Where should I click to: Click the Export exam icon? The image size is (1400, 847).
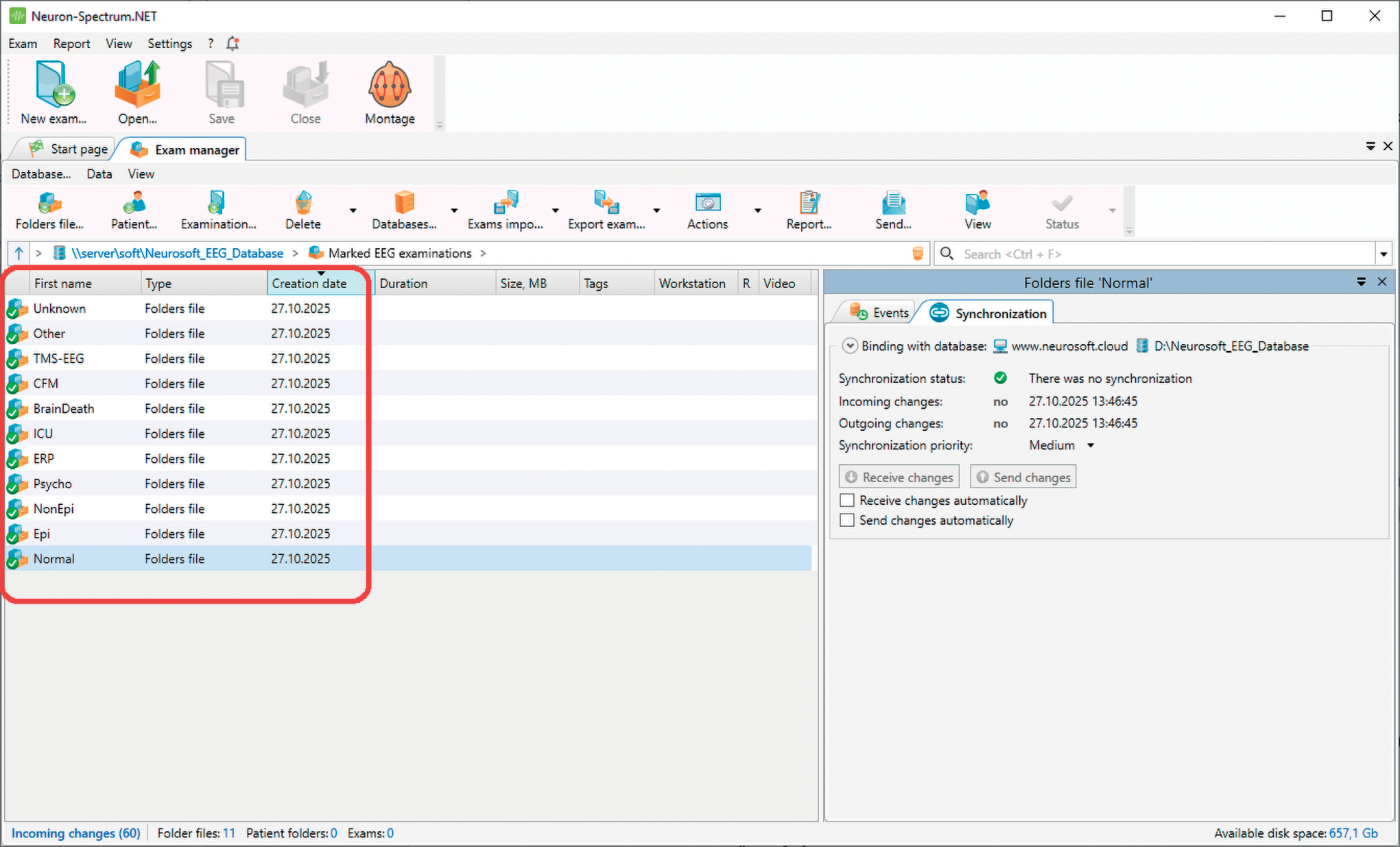pos(606,203)
